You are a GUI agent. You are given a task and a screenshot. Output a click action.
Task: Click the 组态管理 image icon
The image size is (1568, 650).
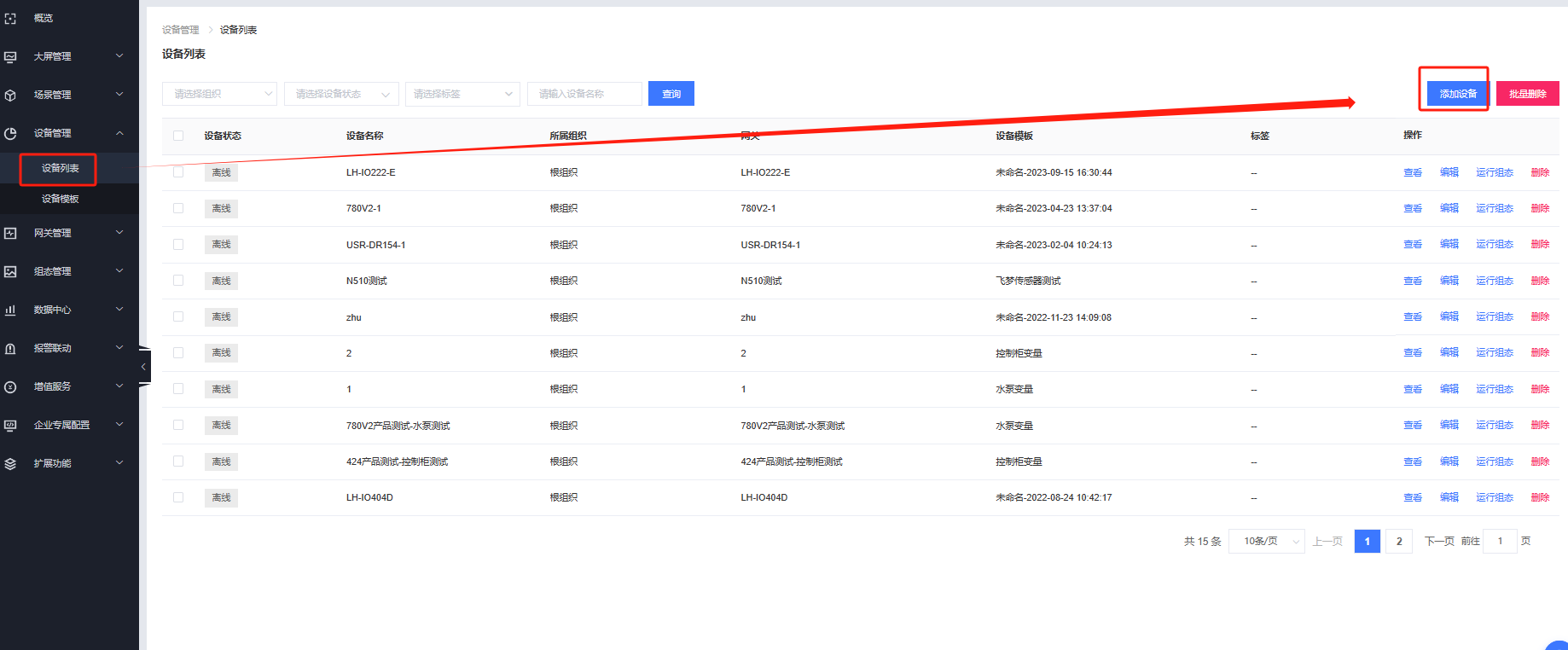(10, 271)
